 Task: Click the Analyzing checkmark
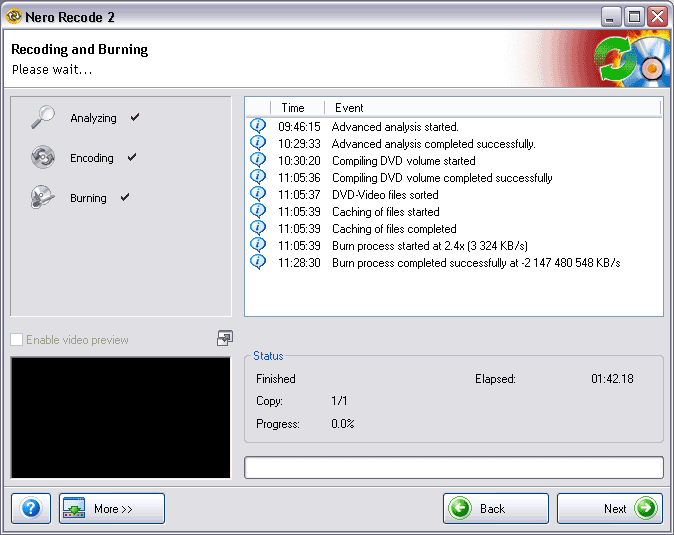coord(135,117)
